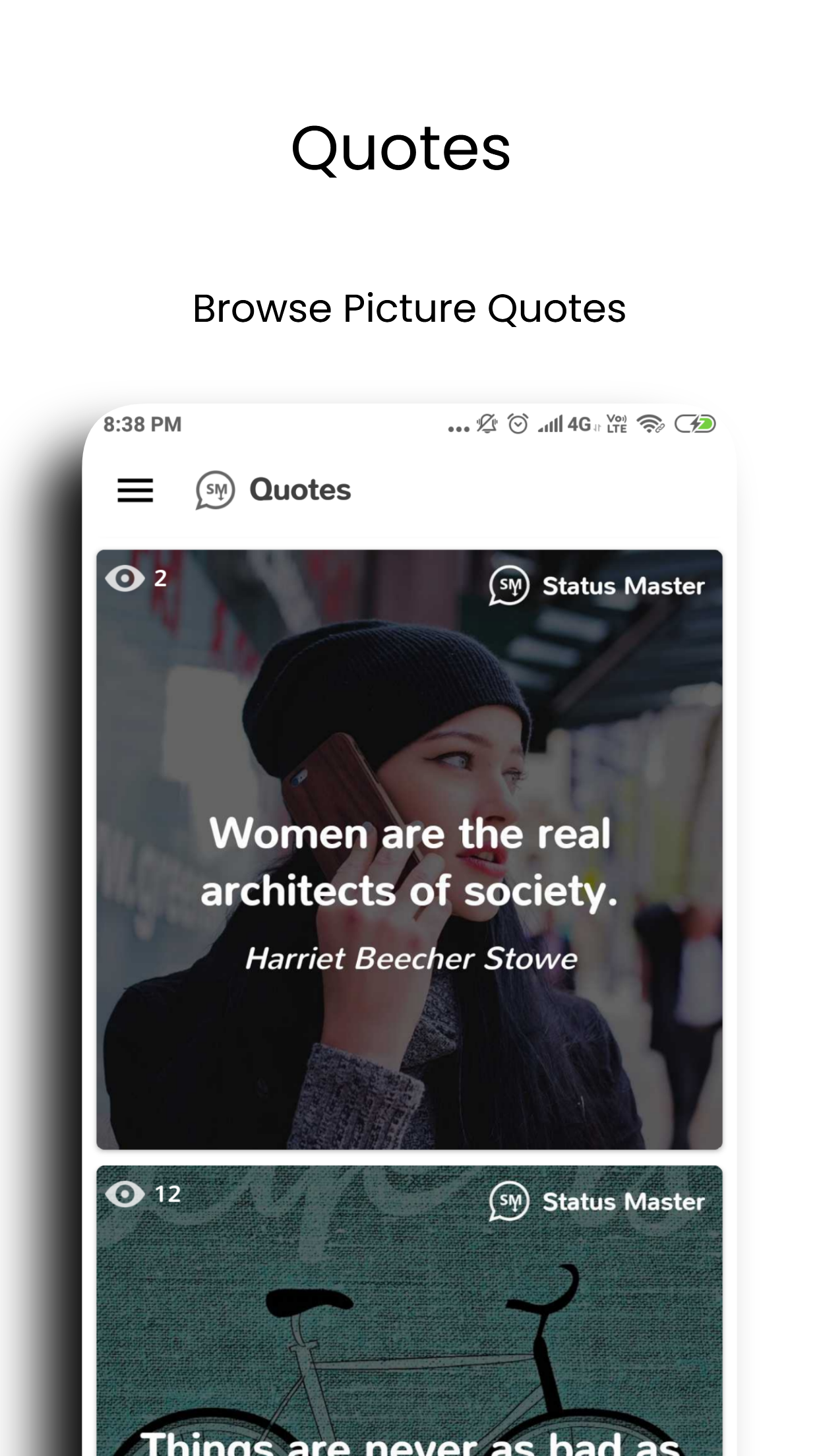This screenshot has height=1456, width=819.
Task: Tap the alarm clock status icon
Action: pyautogui.click(x=518, y=423)
